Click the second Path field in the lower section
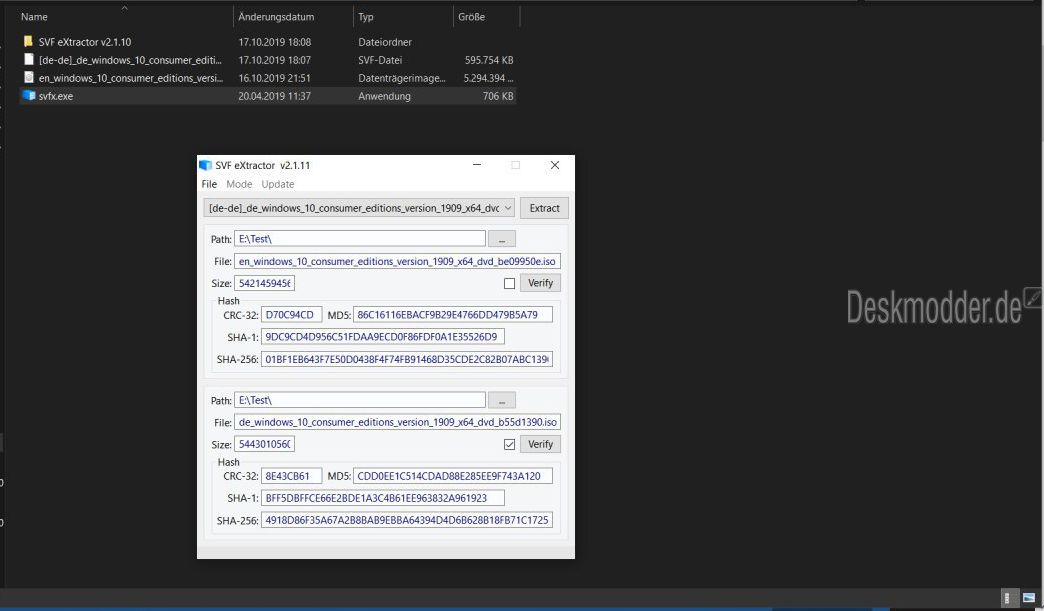The image size is (1044, 611). [x=360, y=401]
